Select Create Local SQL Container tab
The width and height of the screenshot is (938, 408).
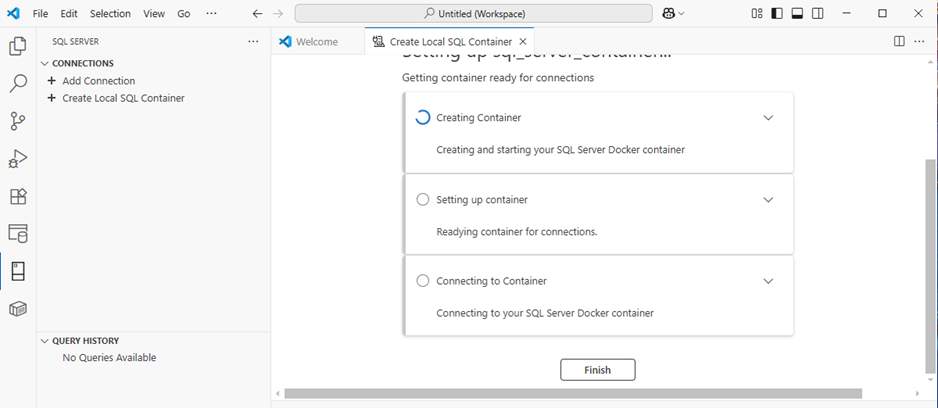(450, 42)
